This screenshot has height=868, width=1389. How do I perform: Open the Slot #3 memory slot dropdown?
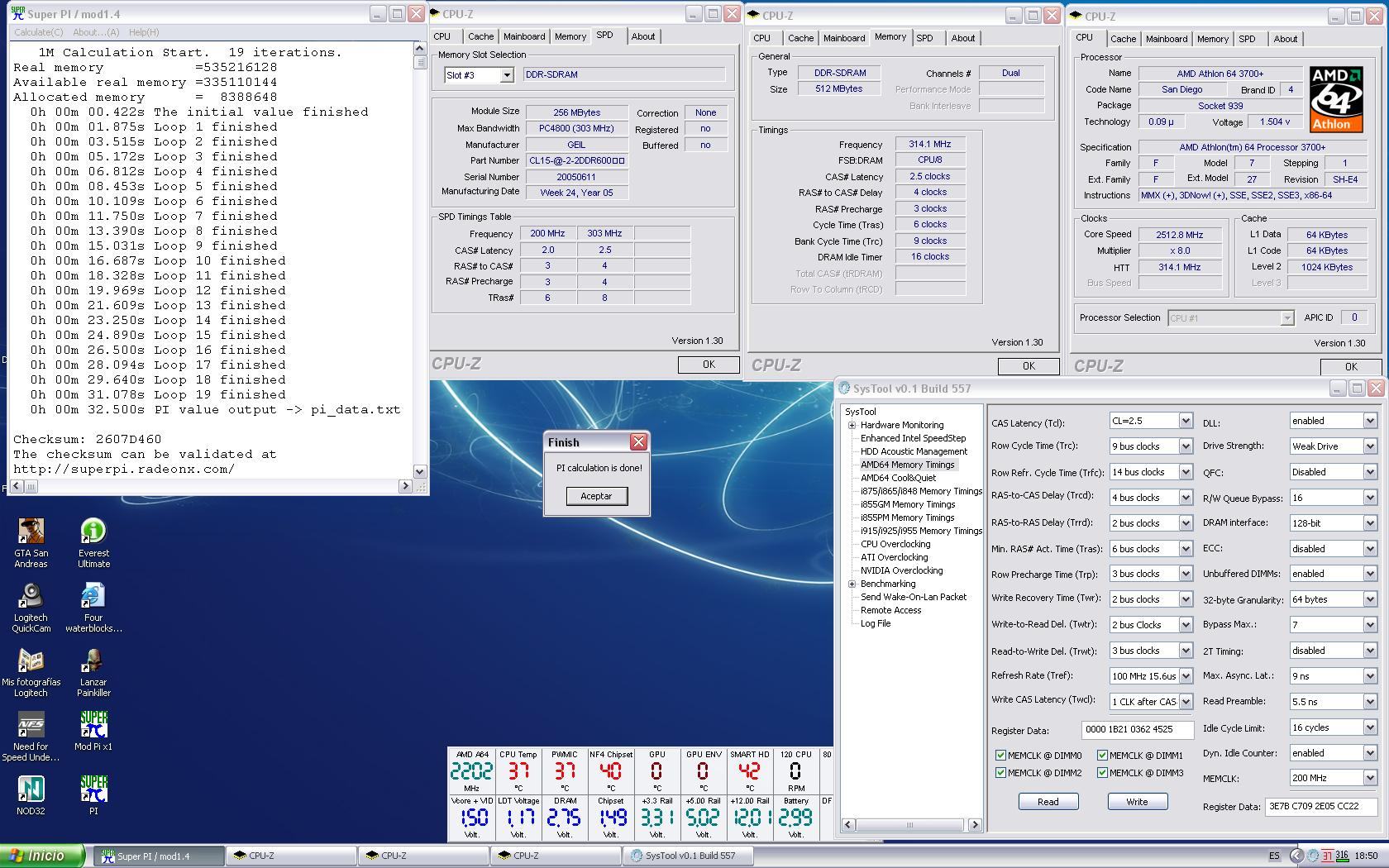pos(506,75)
